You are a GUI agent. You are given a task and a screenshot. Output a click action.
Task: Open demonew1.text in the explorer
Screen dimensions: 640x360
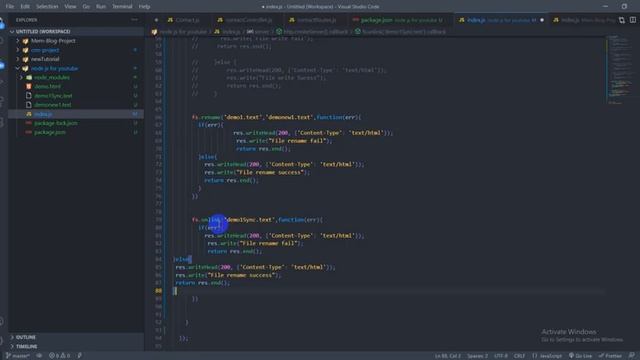point(76,105)
